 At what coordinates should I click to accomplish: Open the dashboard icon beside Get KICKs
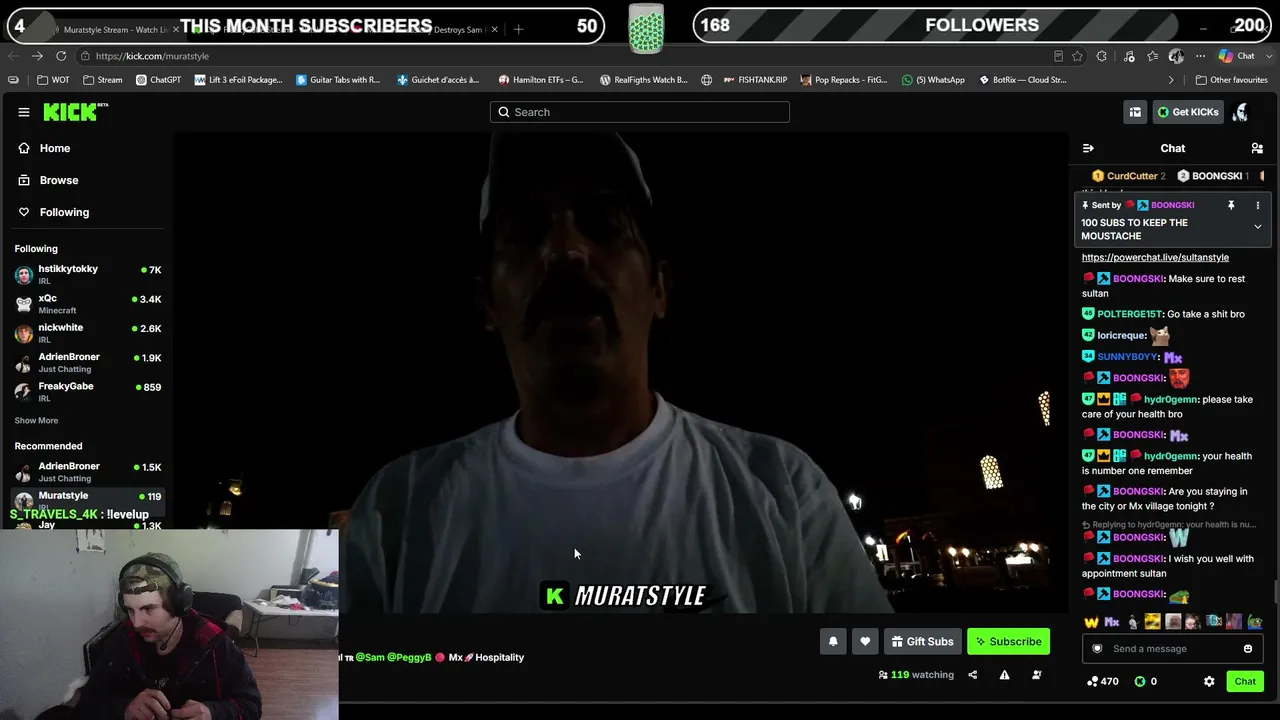point(1135,112)
